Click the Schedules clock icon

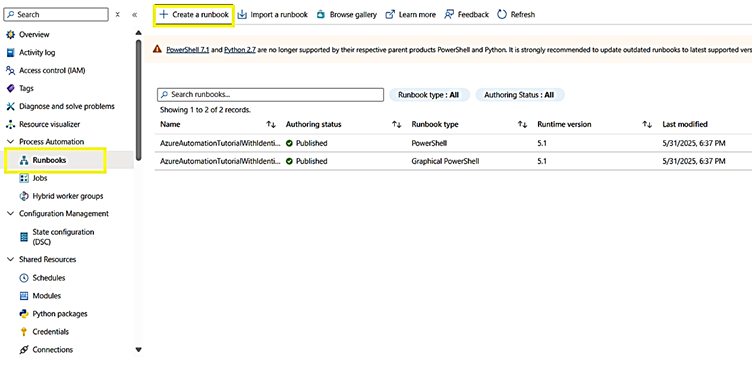pyautogui.click(x=24, y=278)
